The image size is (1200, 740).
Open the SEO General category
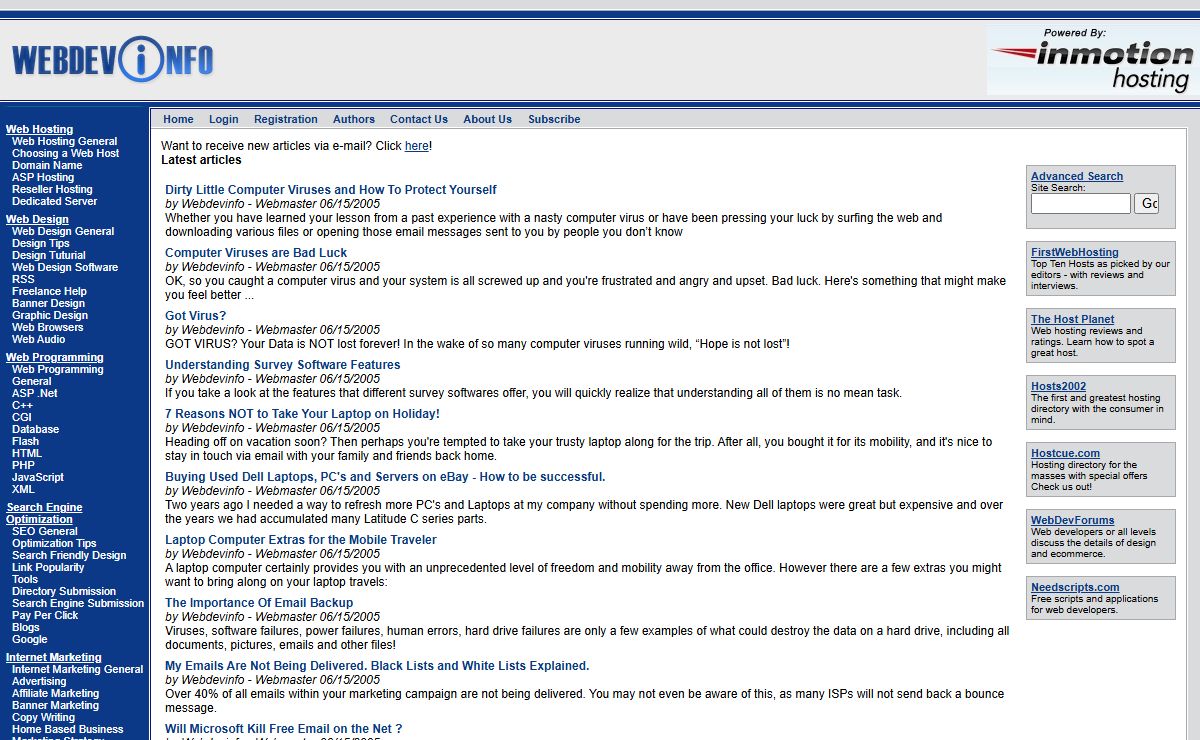click(x=45, y=532)
